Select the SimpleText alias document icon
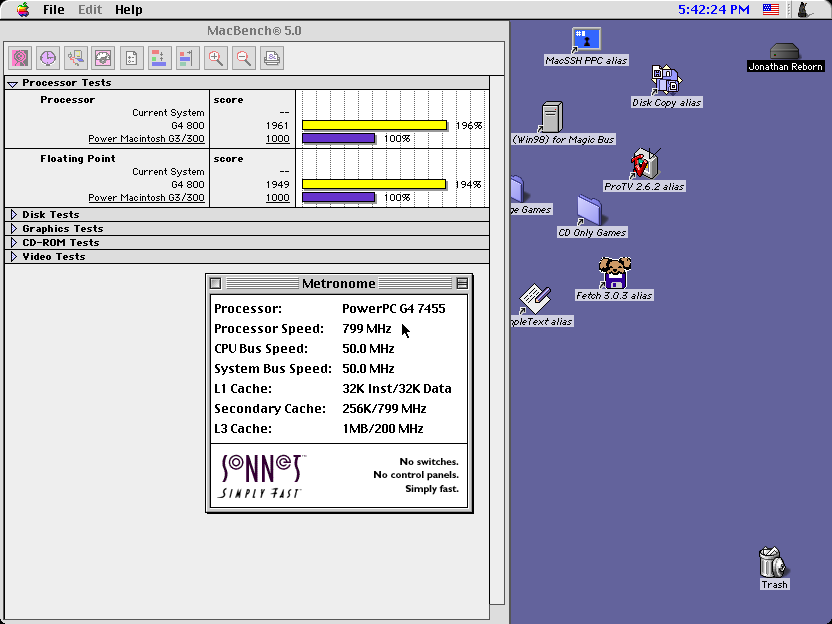 pyautogui.click(x=535, y=299)
